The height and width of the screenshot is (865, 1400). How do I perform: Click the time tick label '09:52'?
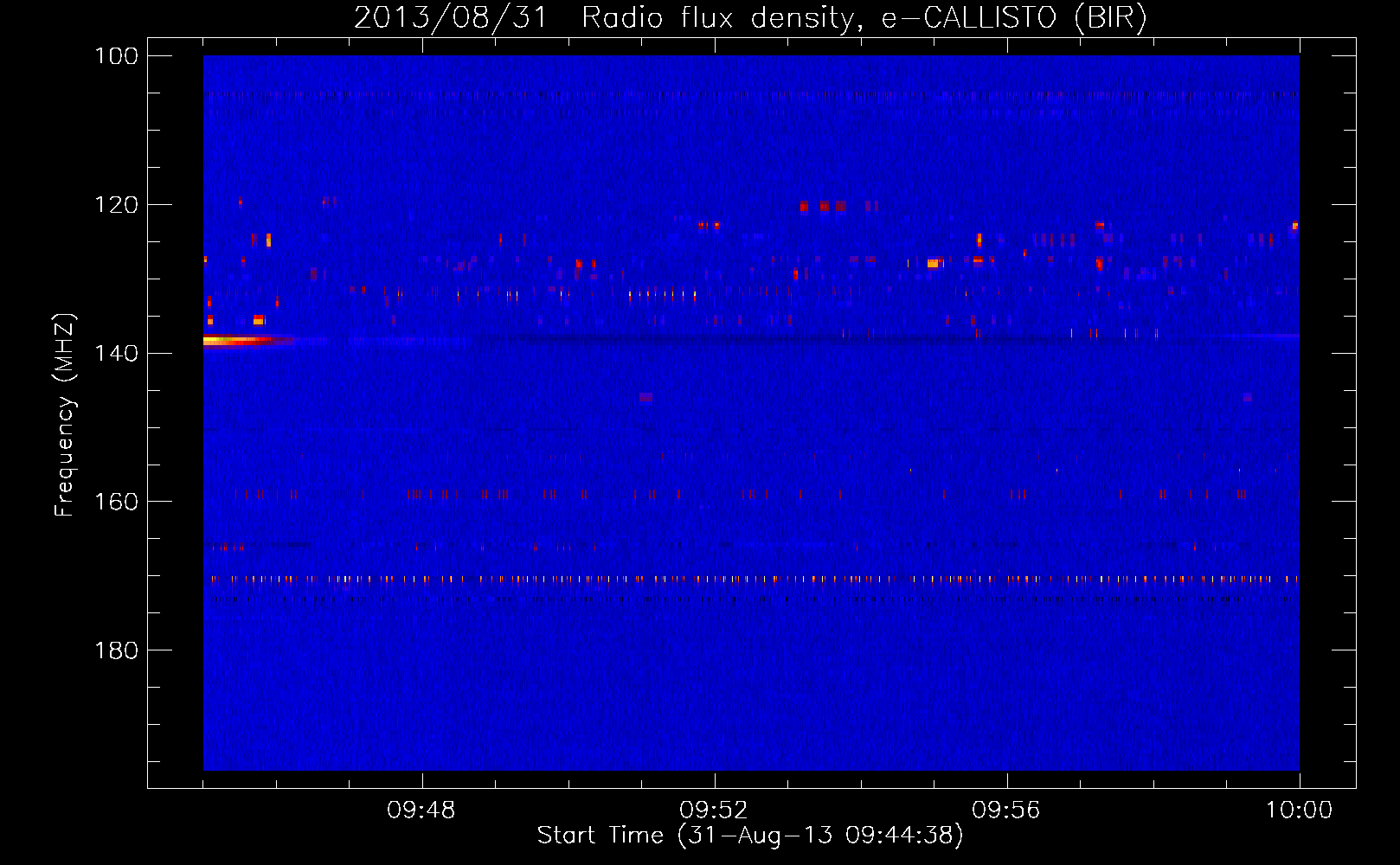click(715, 811)
